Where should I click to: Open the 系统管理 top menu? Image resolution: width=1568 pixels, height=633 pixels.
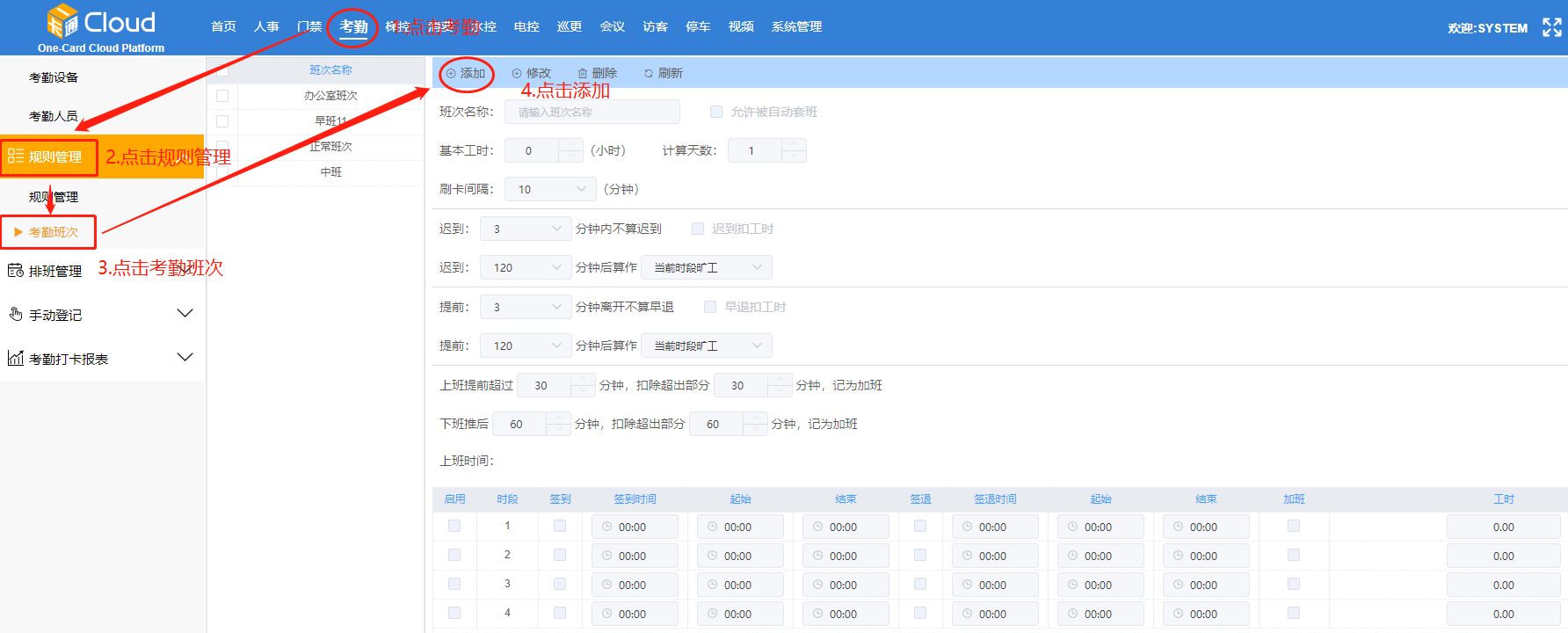[x=796, y=27]
